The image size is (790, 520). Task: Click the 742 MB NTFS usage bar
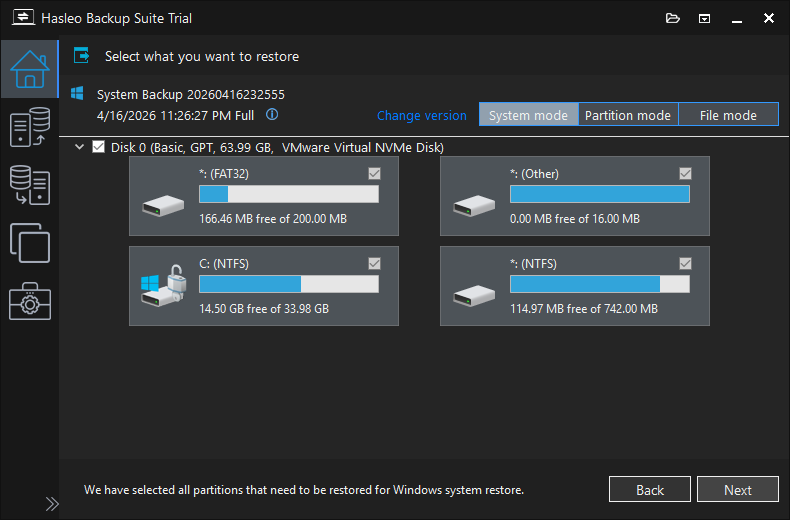(x=600, y=284)
